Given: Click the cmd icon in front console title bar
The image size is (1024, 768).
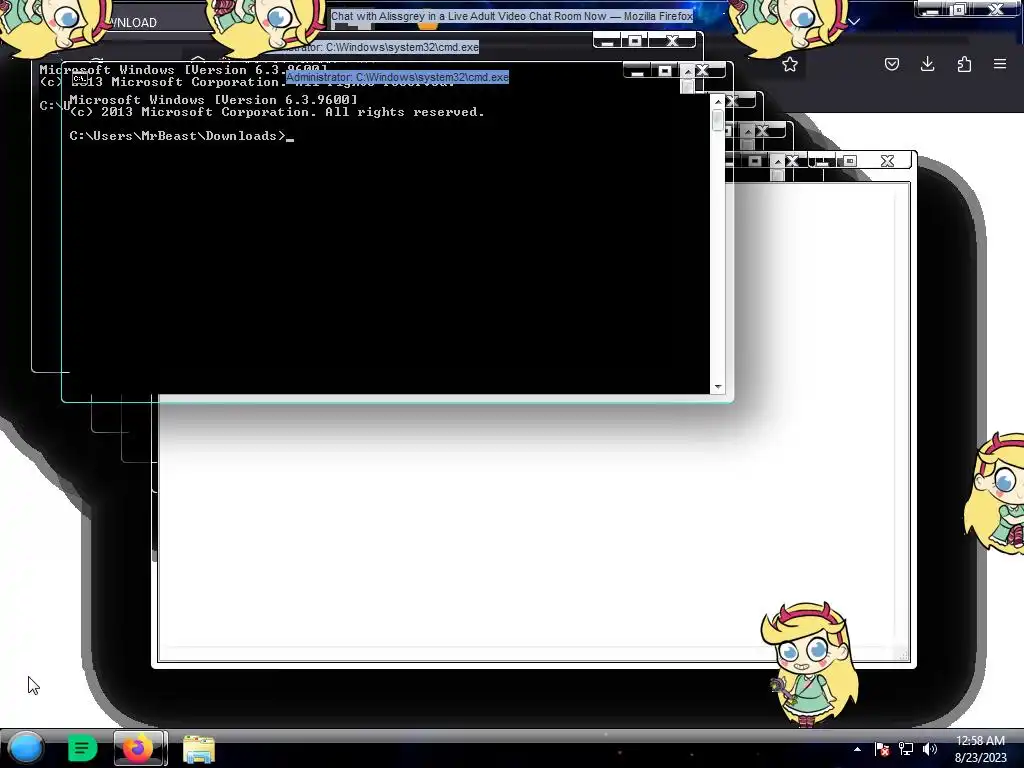Looking at the screenshot, I should (x=80, y=78).
